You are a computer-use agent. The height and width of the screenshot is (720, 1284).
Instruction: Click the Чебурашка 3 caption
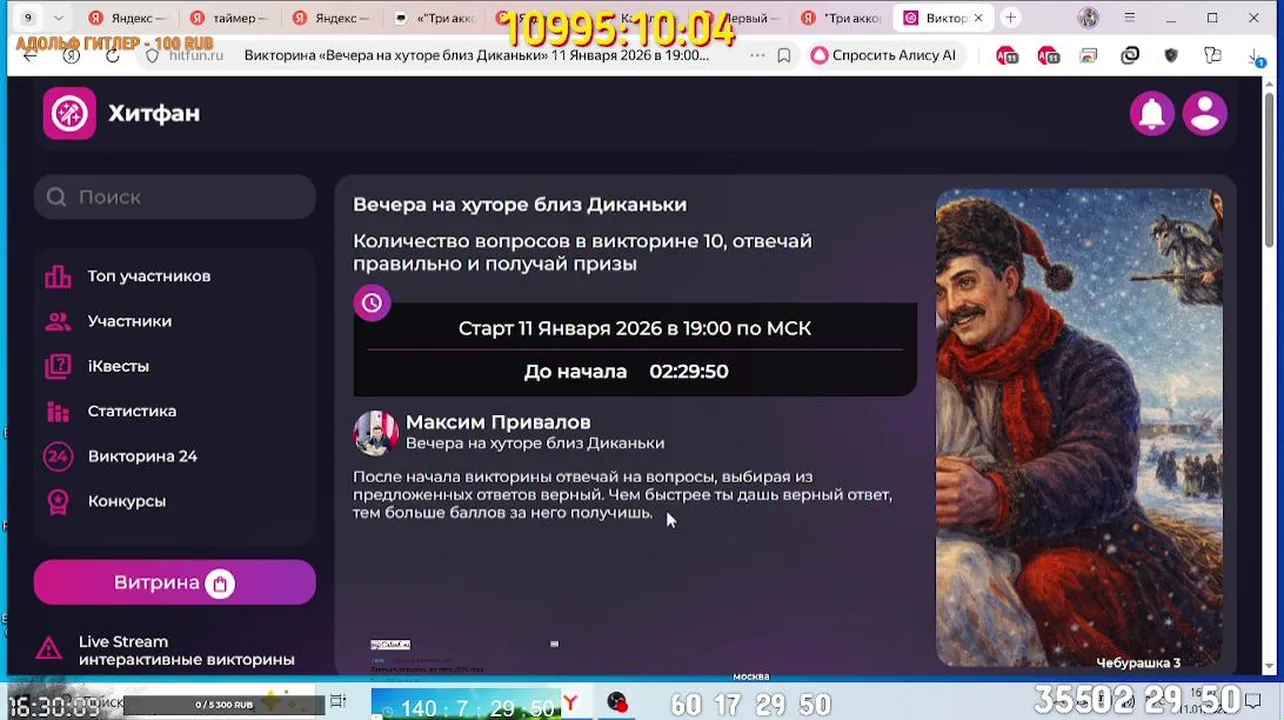(1138, 663)
